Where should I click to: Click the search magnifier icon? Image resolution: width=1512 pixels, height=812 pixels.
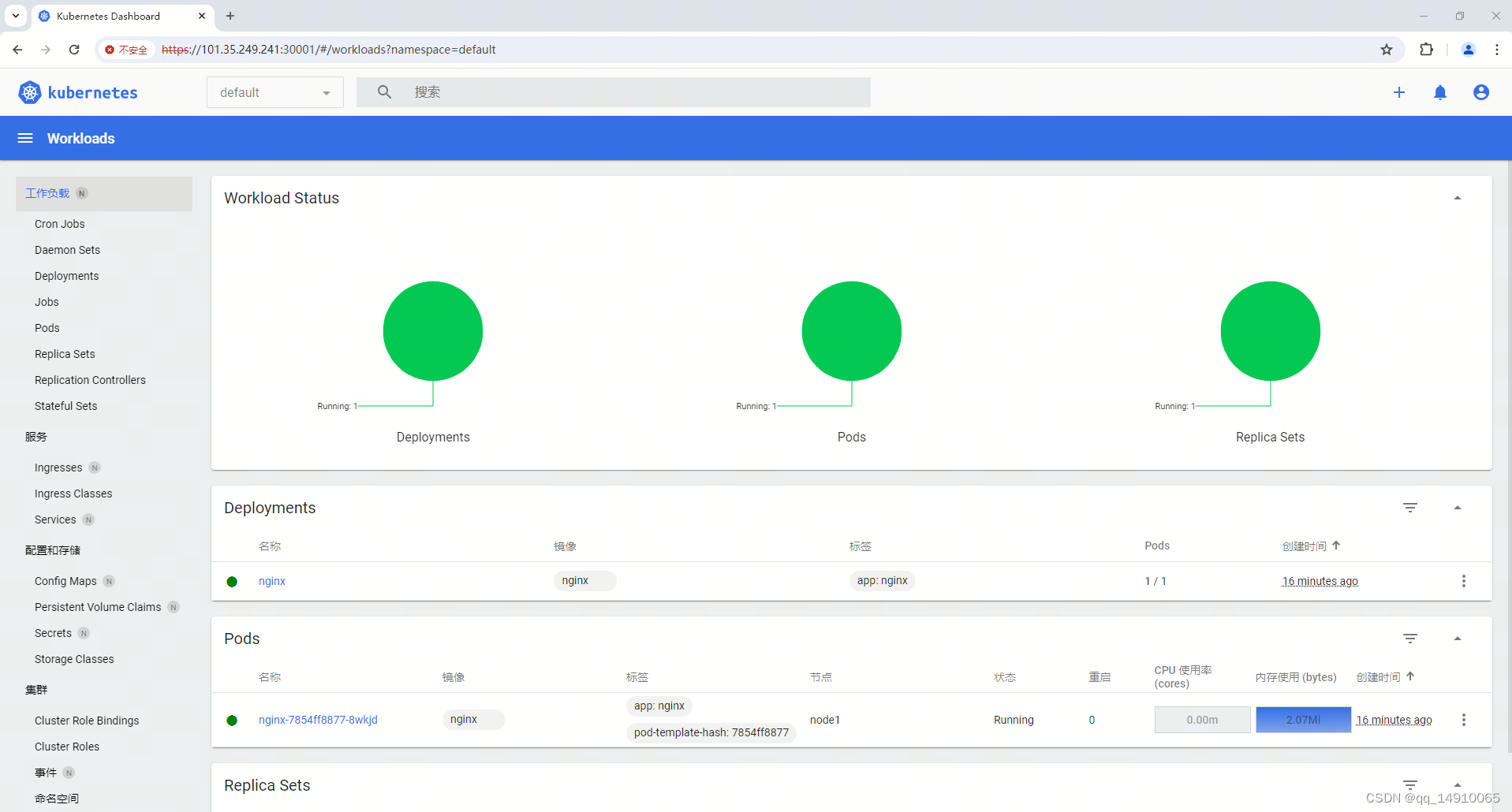(384, 92)
